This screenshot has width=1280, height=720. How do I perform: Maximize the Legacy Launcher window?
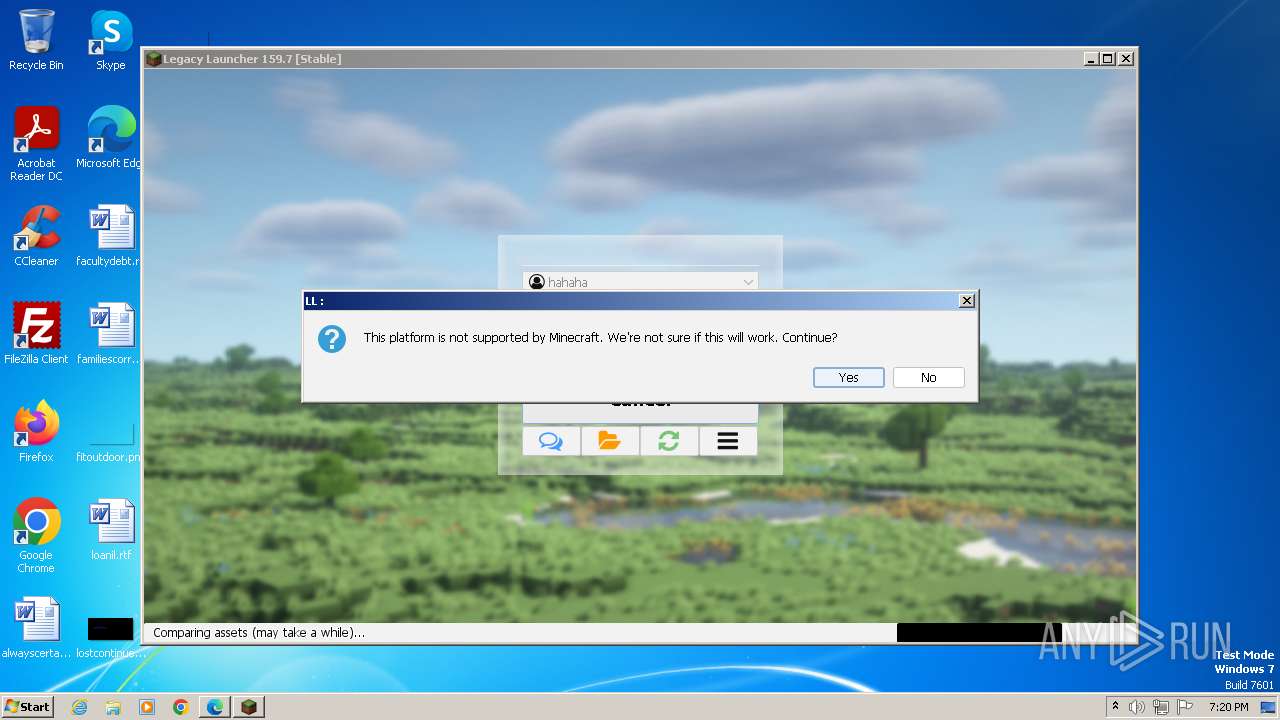click(1108, 59)
